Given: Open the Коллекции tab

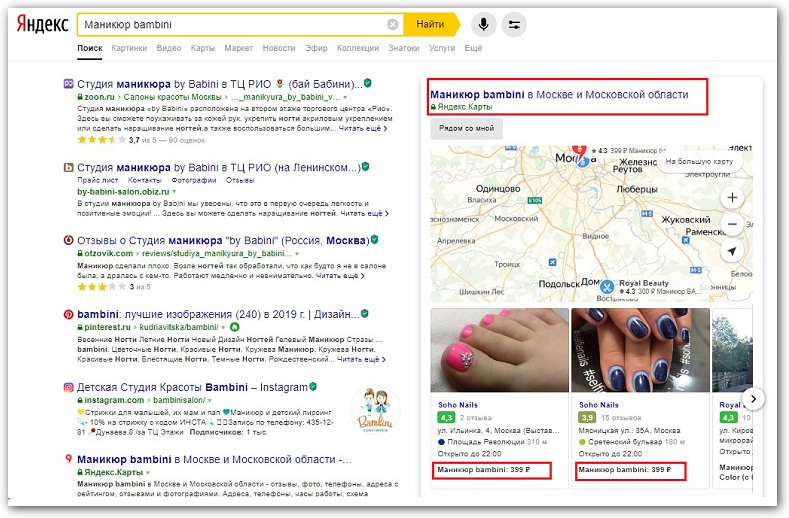Looking at the screenshot, I should (358, 48).
